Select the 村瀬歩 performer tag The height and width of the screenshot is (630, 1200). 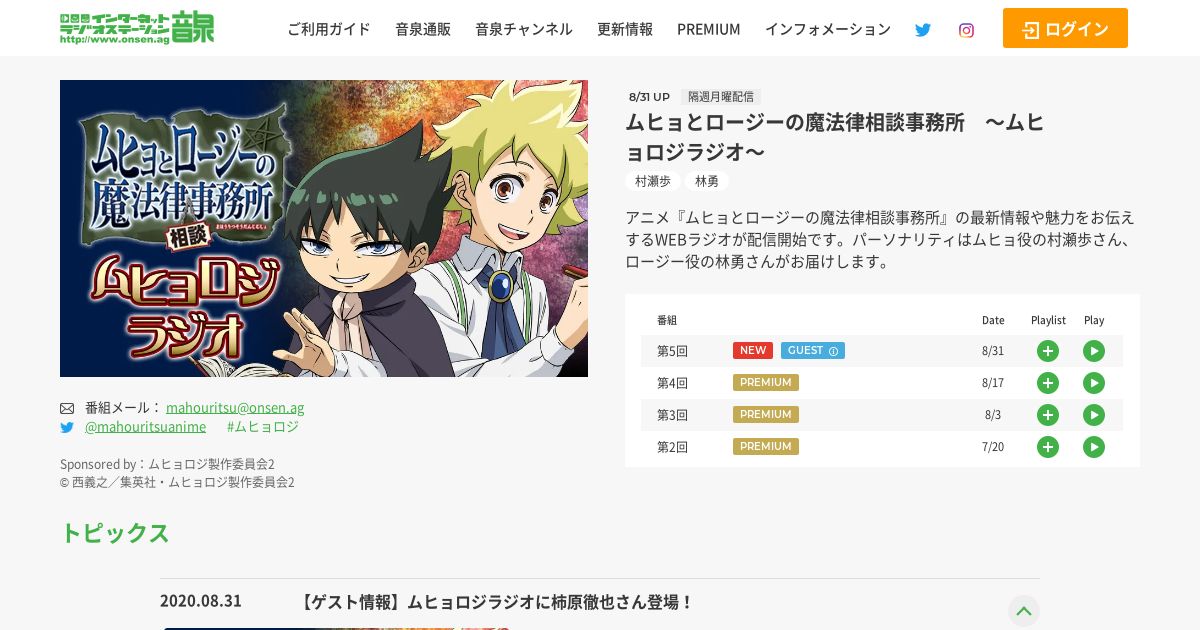pos(653,181)
